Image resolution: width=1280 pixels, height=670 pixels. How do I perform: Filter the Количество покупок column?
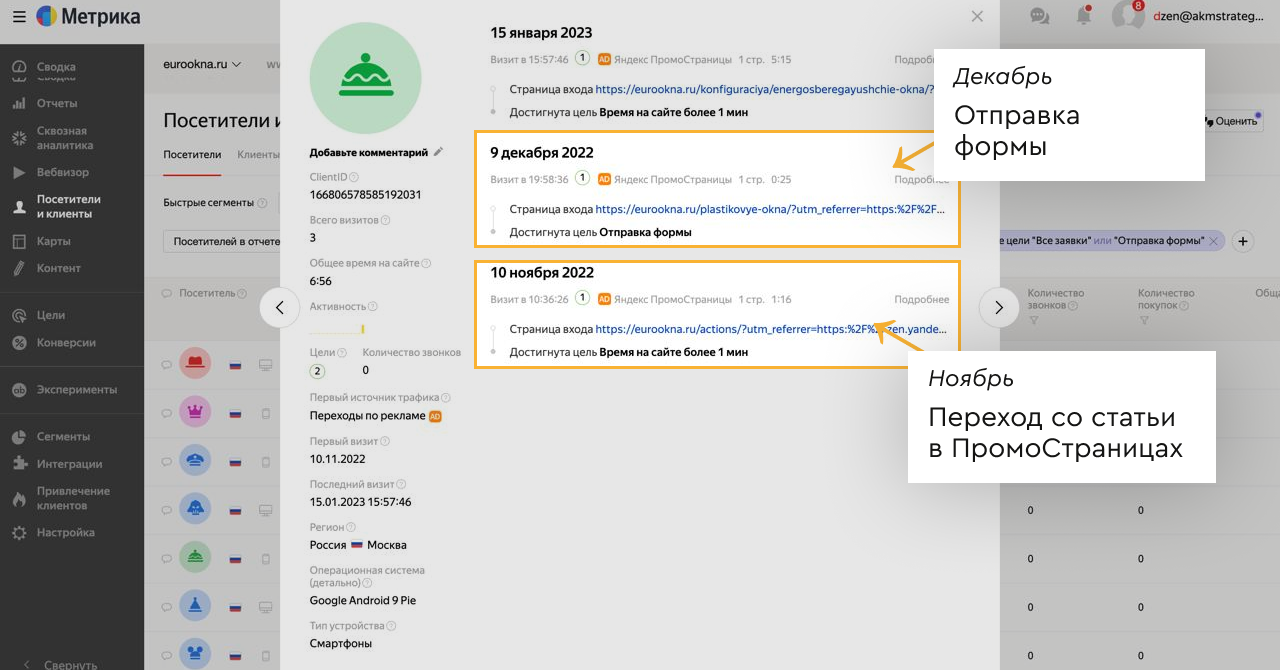1143,321
